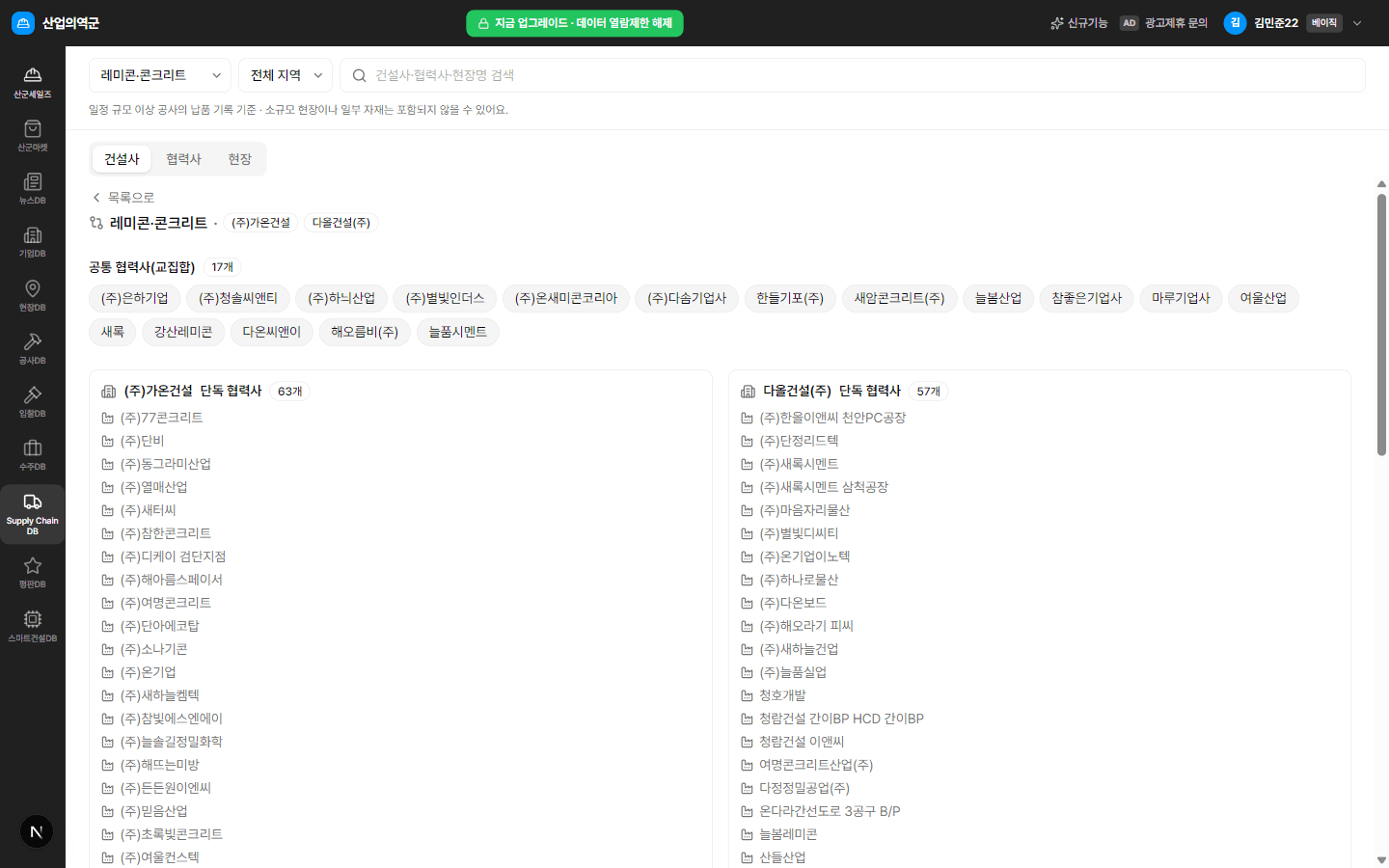Click the upgrade banner 지금 업그레이드
This screenshot has width=1389, height=868.
(575, 23)
